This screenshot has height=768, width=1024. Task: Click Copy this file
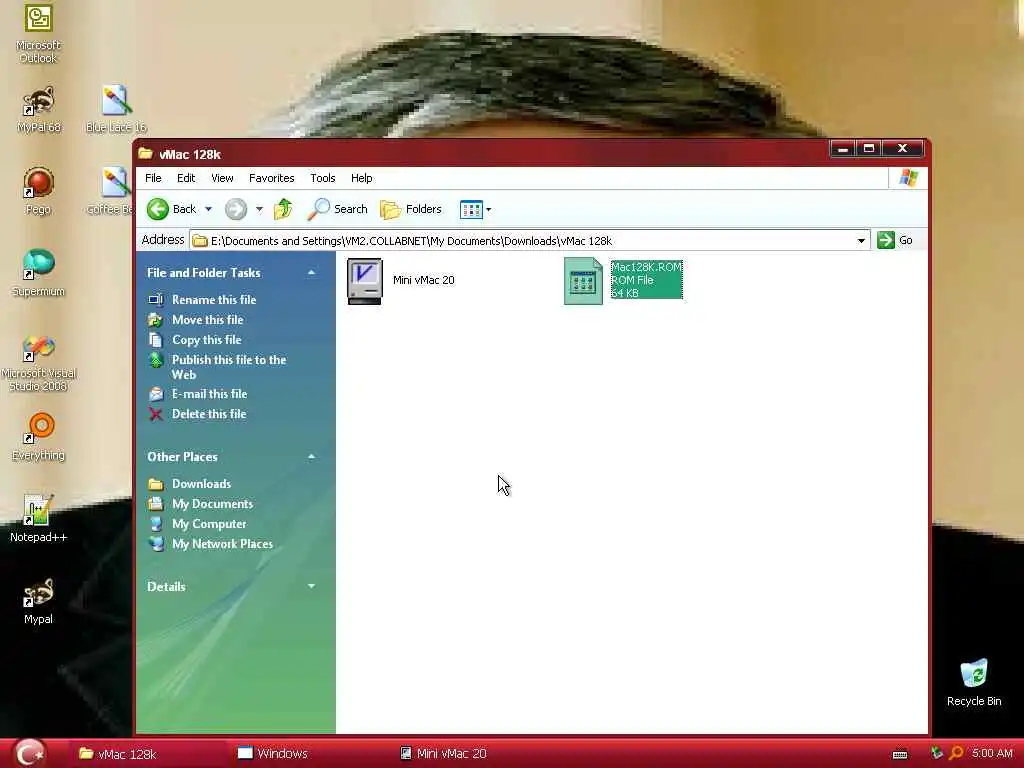pos(195,340)
